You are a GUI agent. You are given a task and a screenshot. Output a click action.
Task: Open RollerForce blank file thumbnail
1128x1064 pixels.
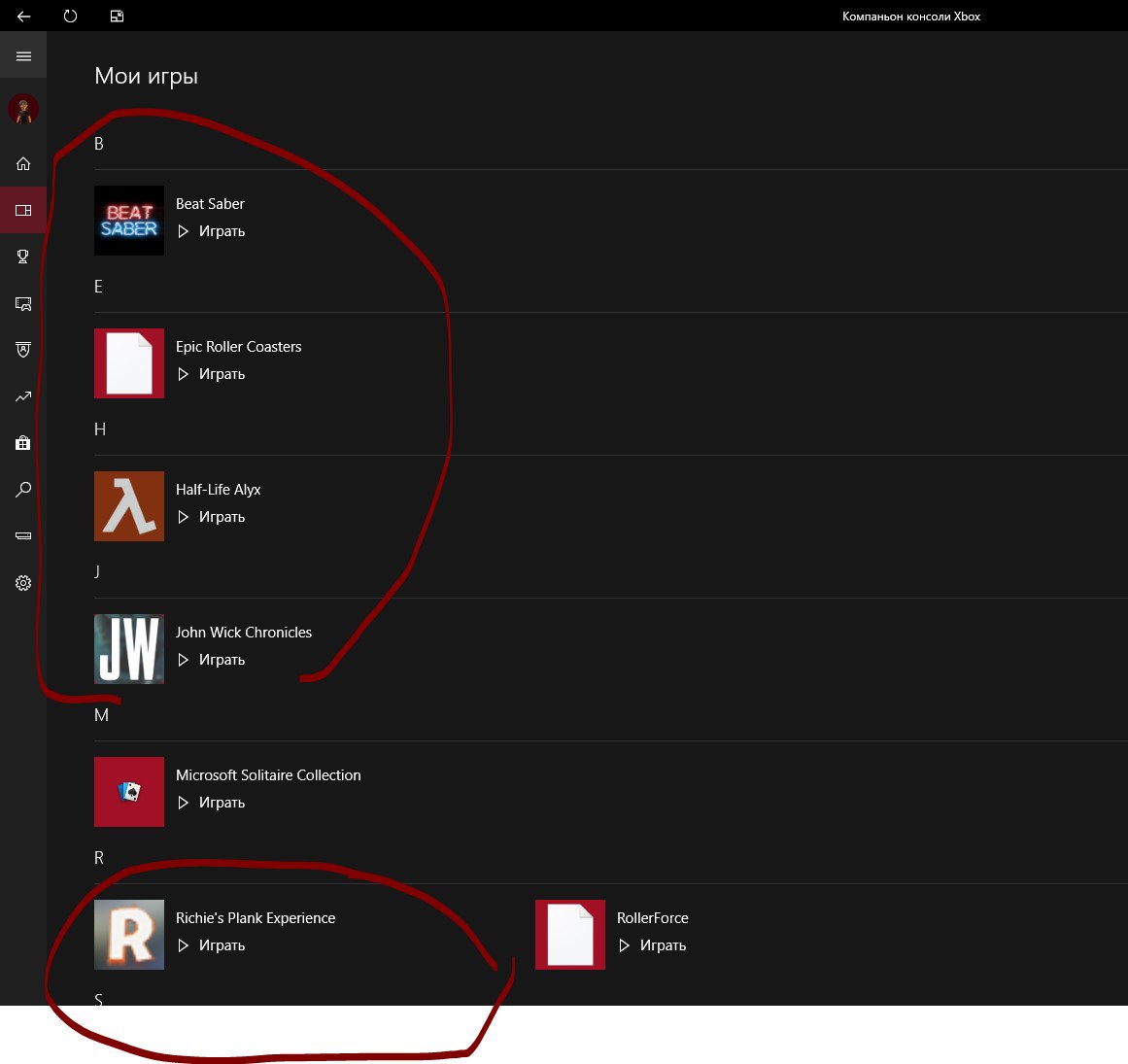tap(570, 935)
